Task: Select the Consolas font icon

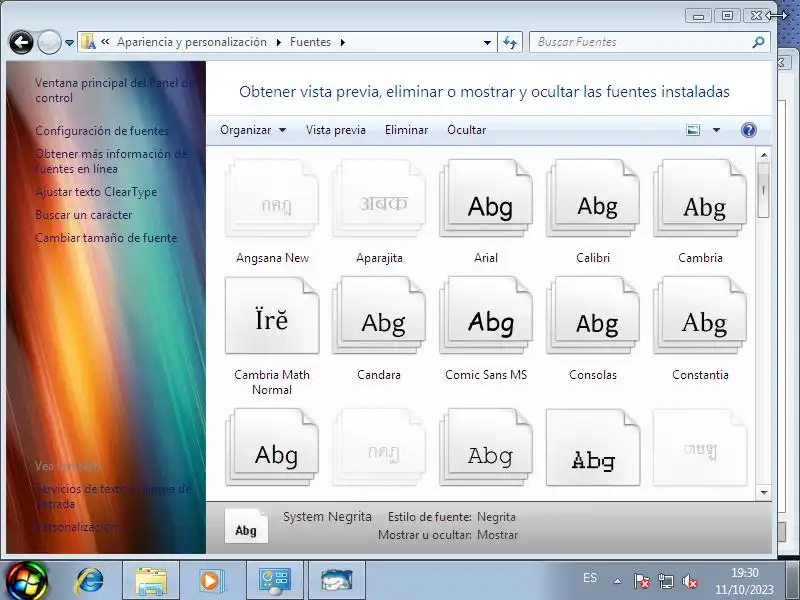Action: click(593, 315)
